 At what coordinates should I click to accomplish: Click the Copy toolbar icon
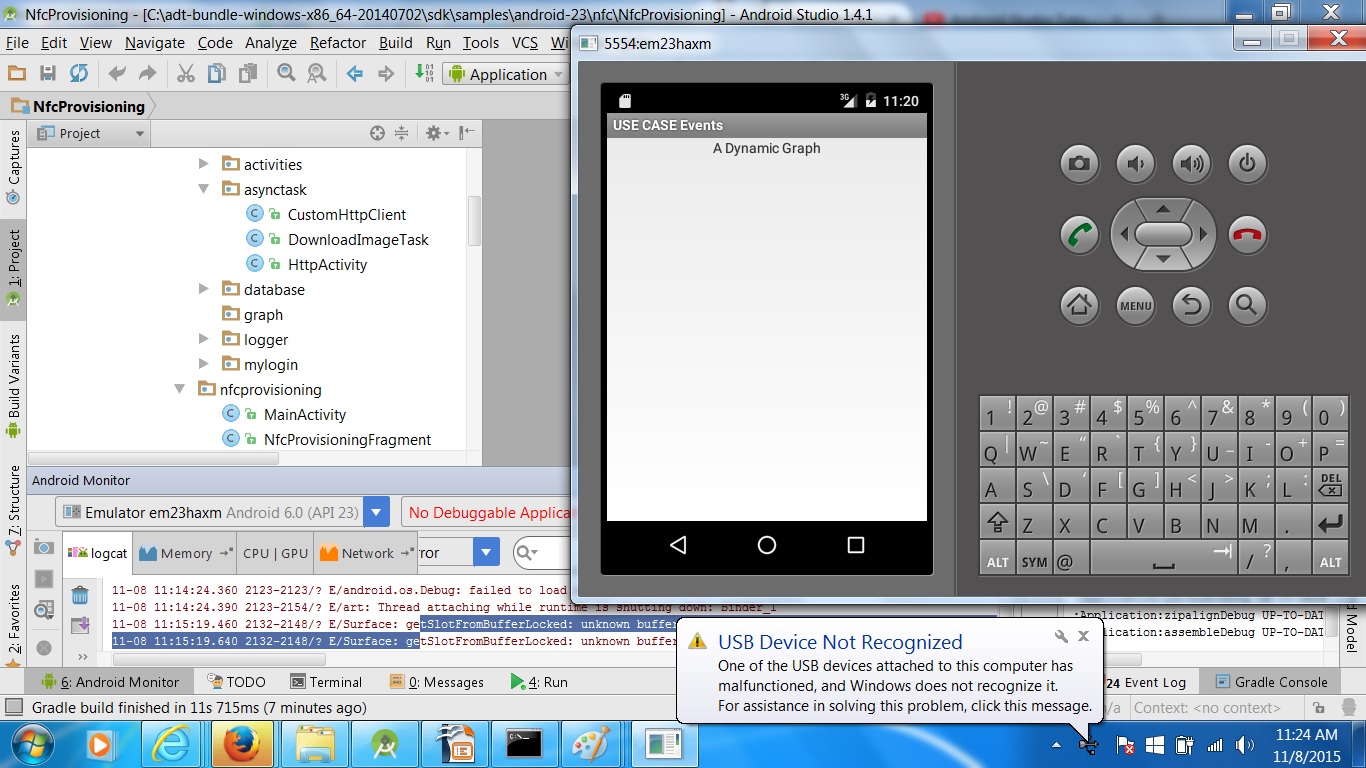coord(216,73)
